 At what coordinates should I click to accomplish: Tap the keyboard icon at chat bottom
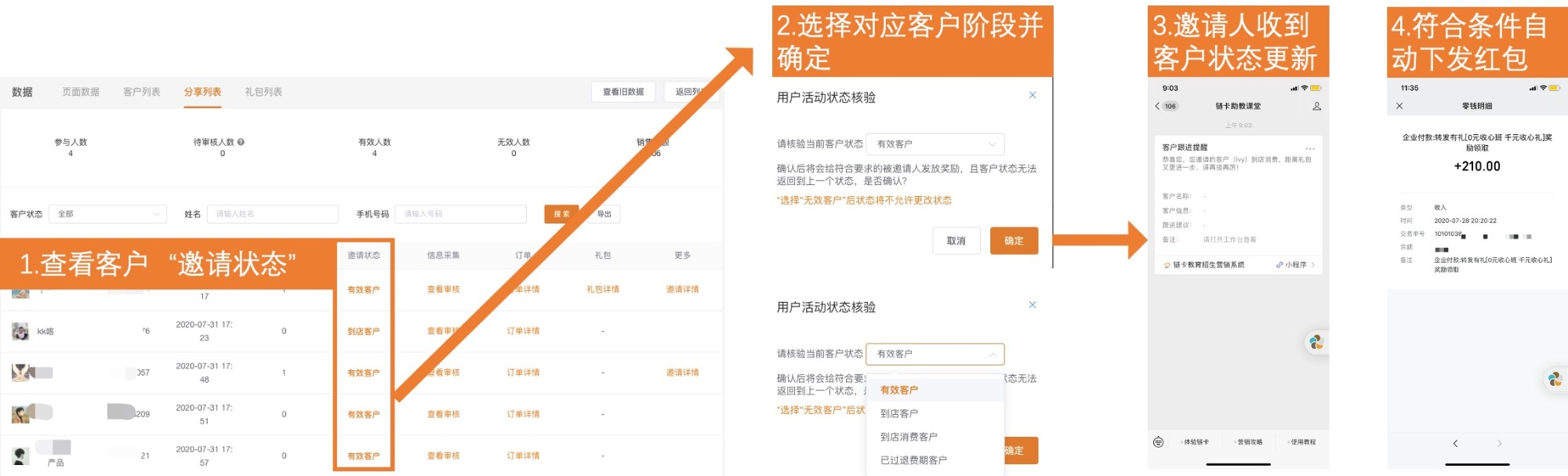[x=1158, y=442]
